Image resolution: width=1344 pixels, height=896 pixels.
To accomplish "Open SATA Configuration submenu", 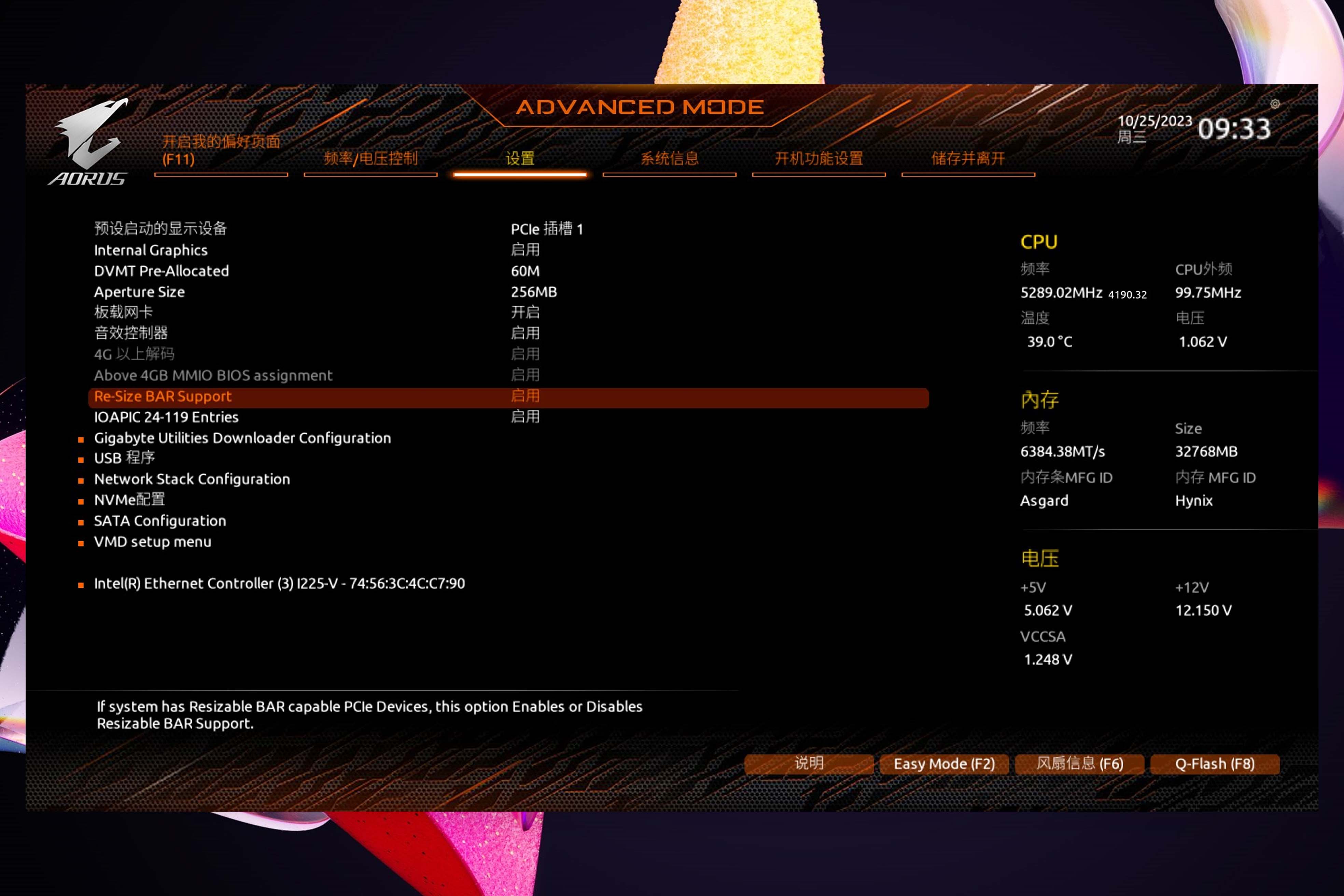I will [x=160, y=521].
